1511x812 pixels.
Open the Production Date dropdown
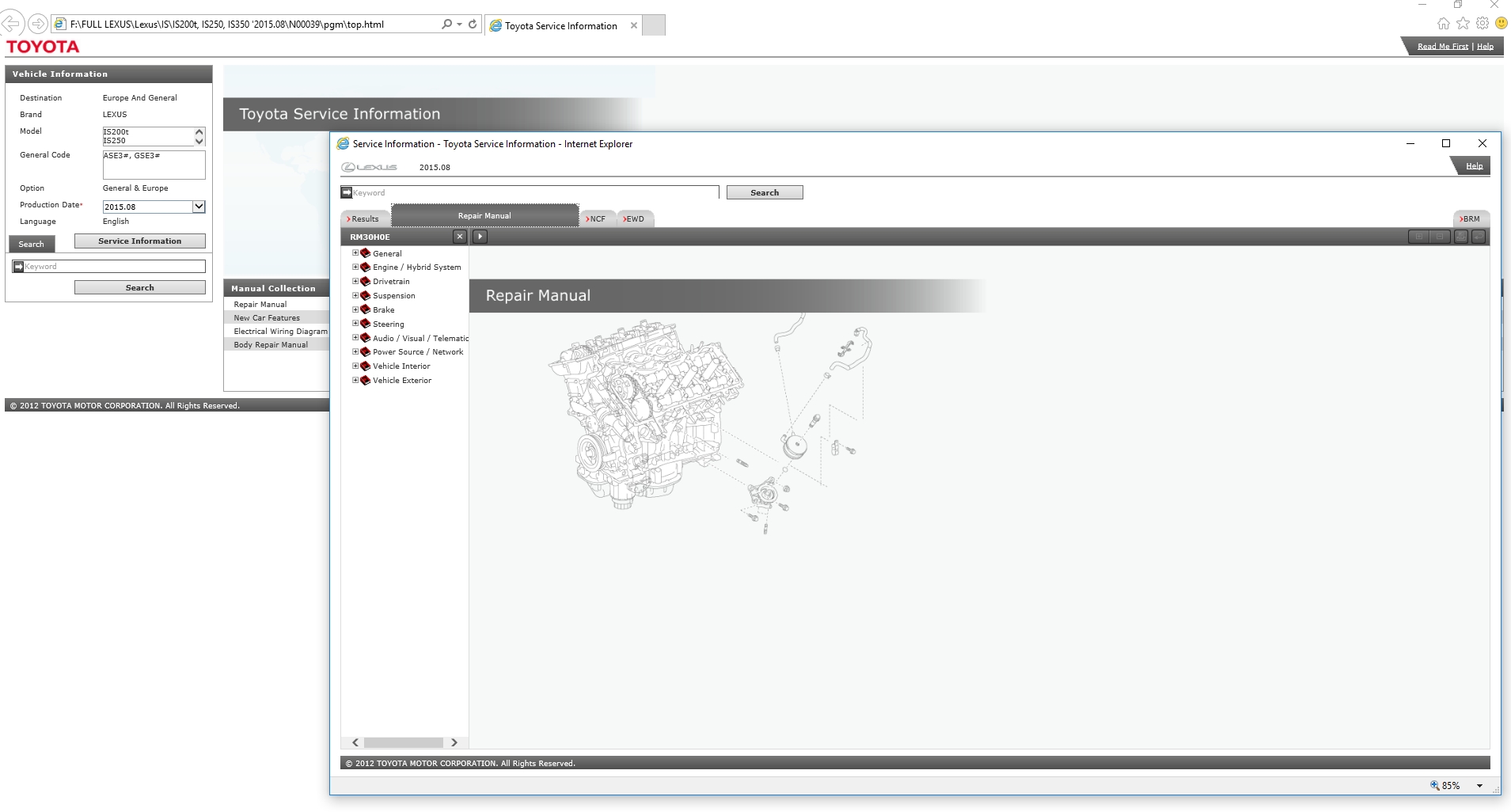(x=199, y=207)
